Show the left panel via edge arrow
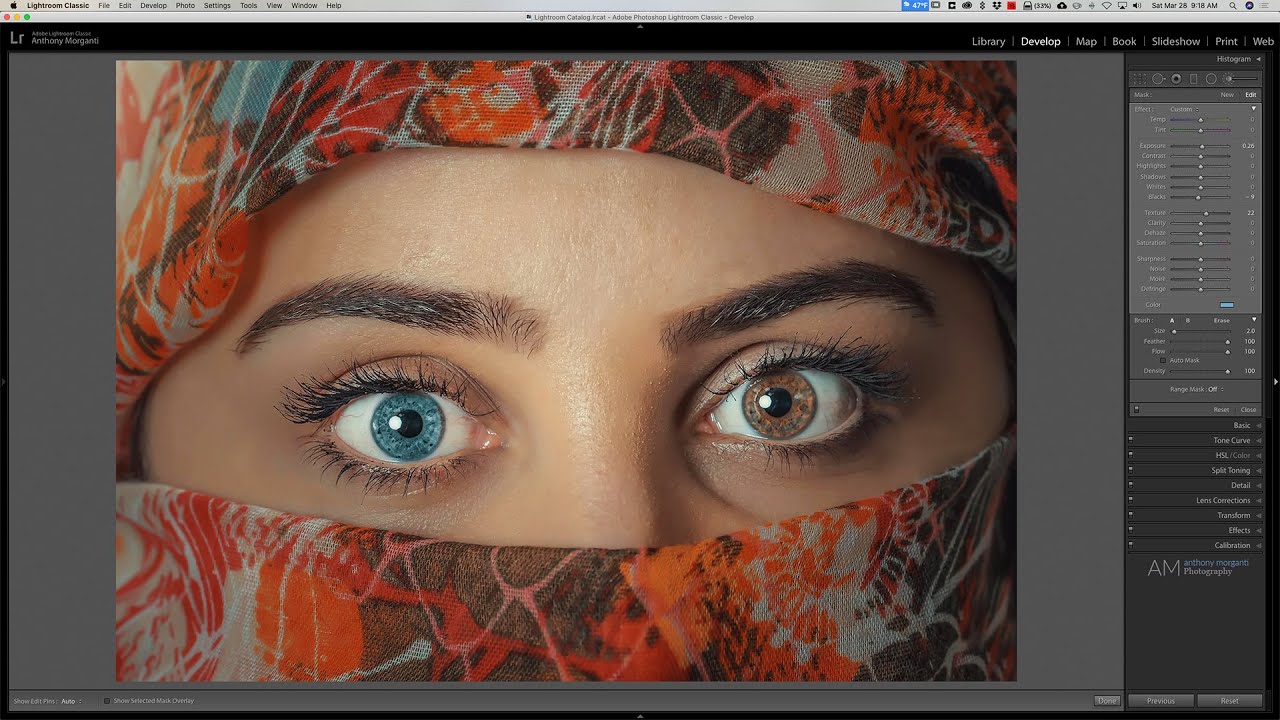The image size is (1280, 720). tap(4, 381)
